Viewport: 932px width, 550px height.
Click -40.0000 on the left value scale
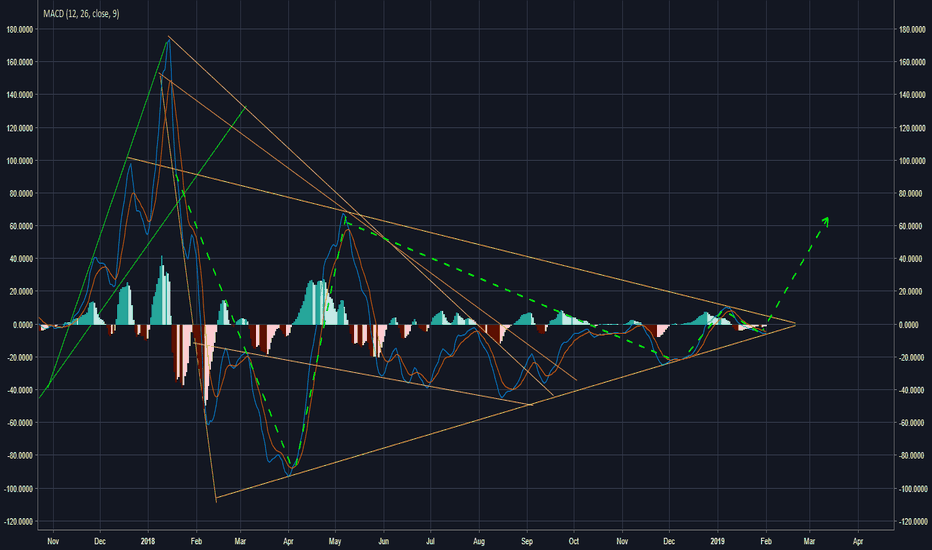click(x=20, y=390)
